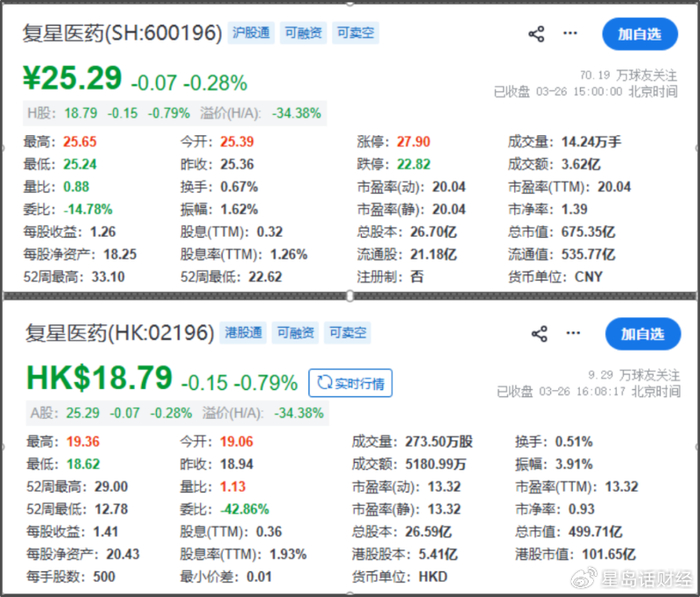
Task: Select 52周最低 value 12.78
Action: click(x=111, y=509)
